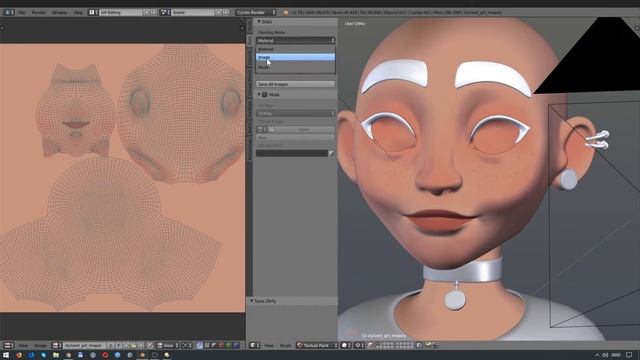640x360 pixels.
Task: Choose Material in the painting mode list
Action: tap(296, 49)
